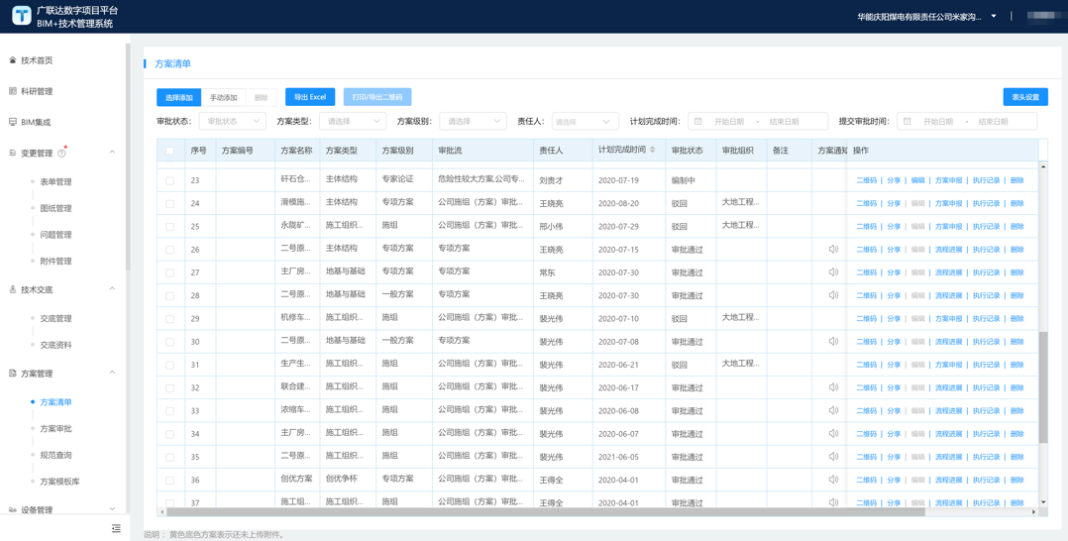The image size is (1068, 541).
Task: Click the 导出 Excel button
Action: tap(310, 97)
